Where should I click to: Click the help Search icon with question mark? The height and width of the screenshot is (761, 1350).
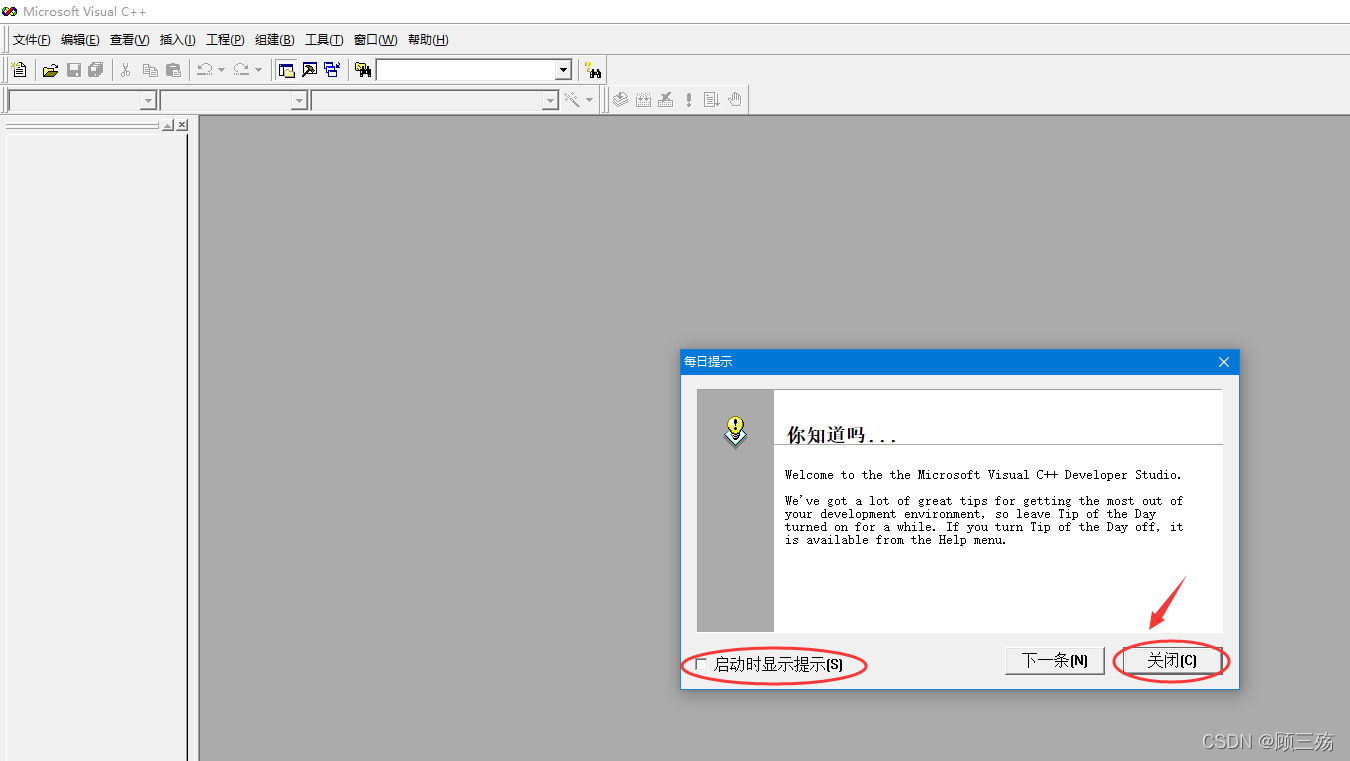pyautogui.click(x=593, y=70)
